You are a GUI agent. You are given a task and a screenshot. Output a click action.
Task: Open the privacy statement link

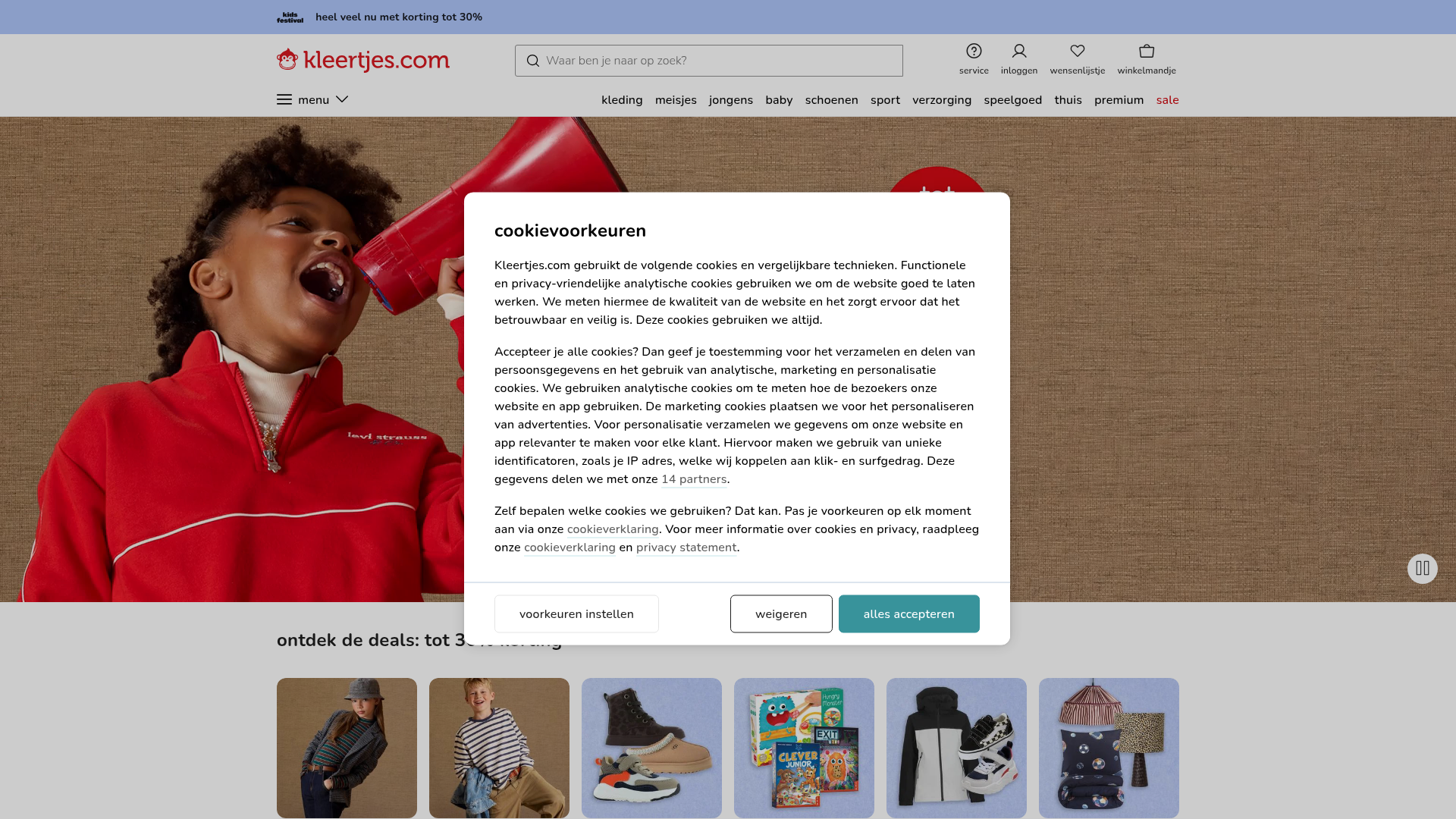point(686,548)
